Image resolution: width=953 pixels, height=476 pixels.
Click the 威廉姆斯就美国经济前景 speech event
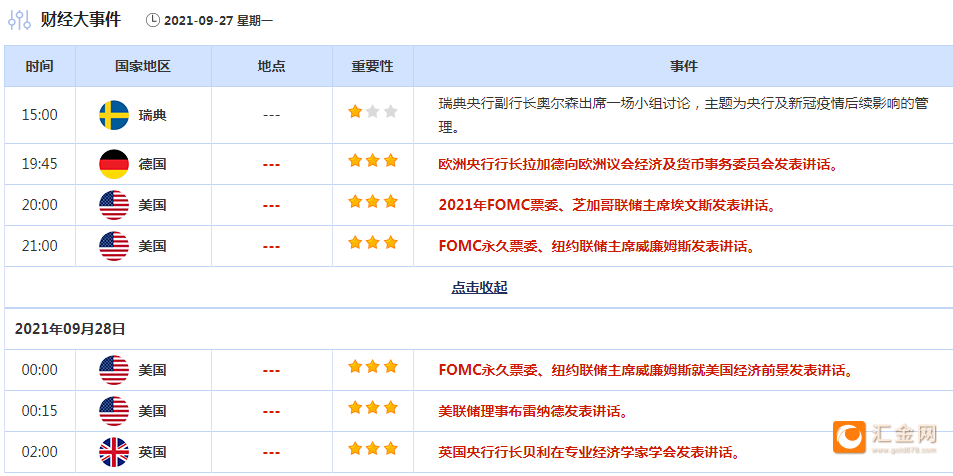[645, 371]
